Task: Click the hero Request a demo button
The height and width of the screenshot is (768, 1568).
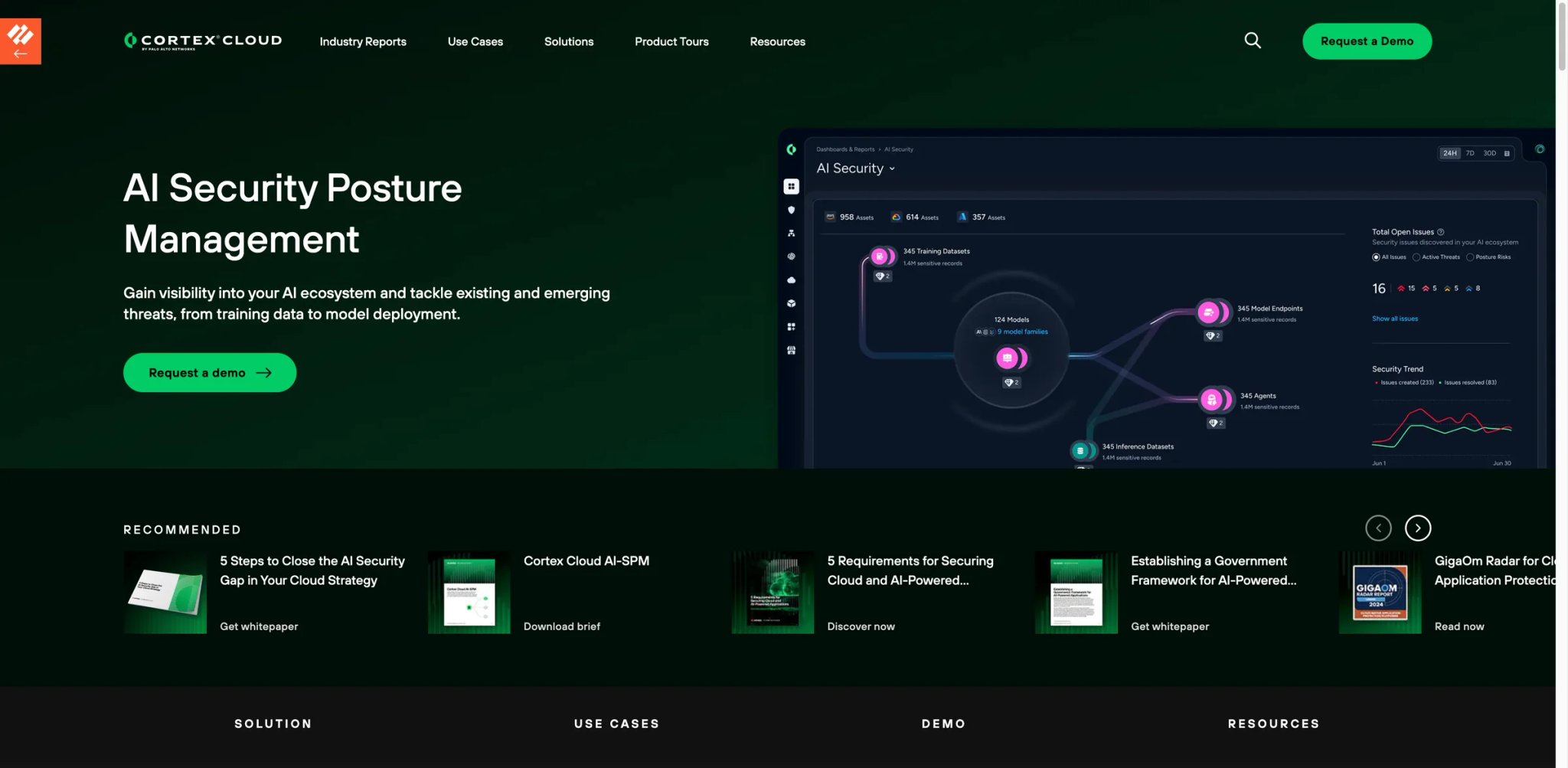Action: [210, 372]
